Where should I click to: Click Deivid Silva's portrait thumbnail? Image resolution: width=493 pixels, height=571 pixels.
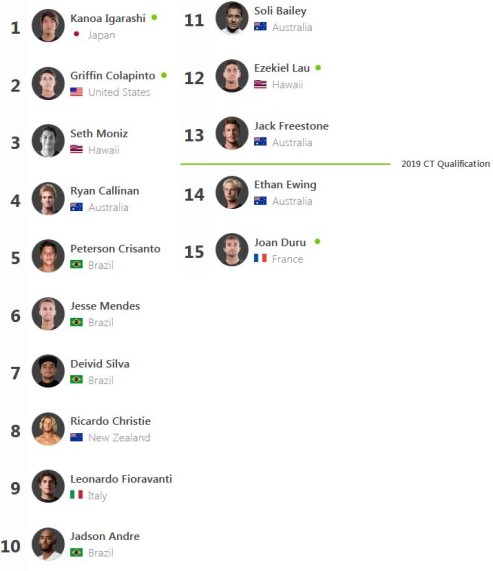point(48,371)
